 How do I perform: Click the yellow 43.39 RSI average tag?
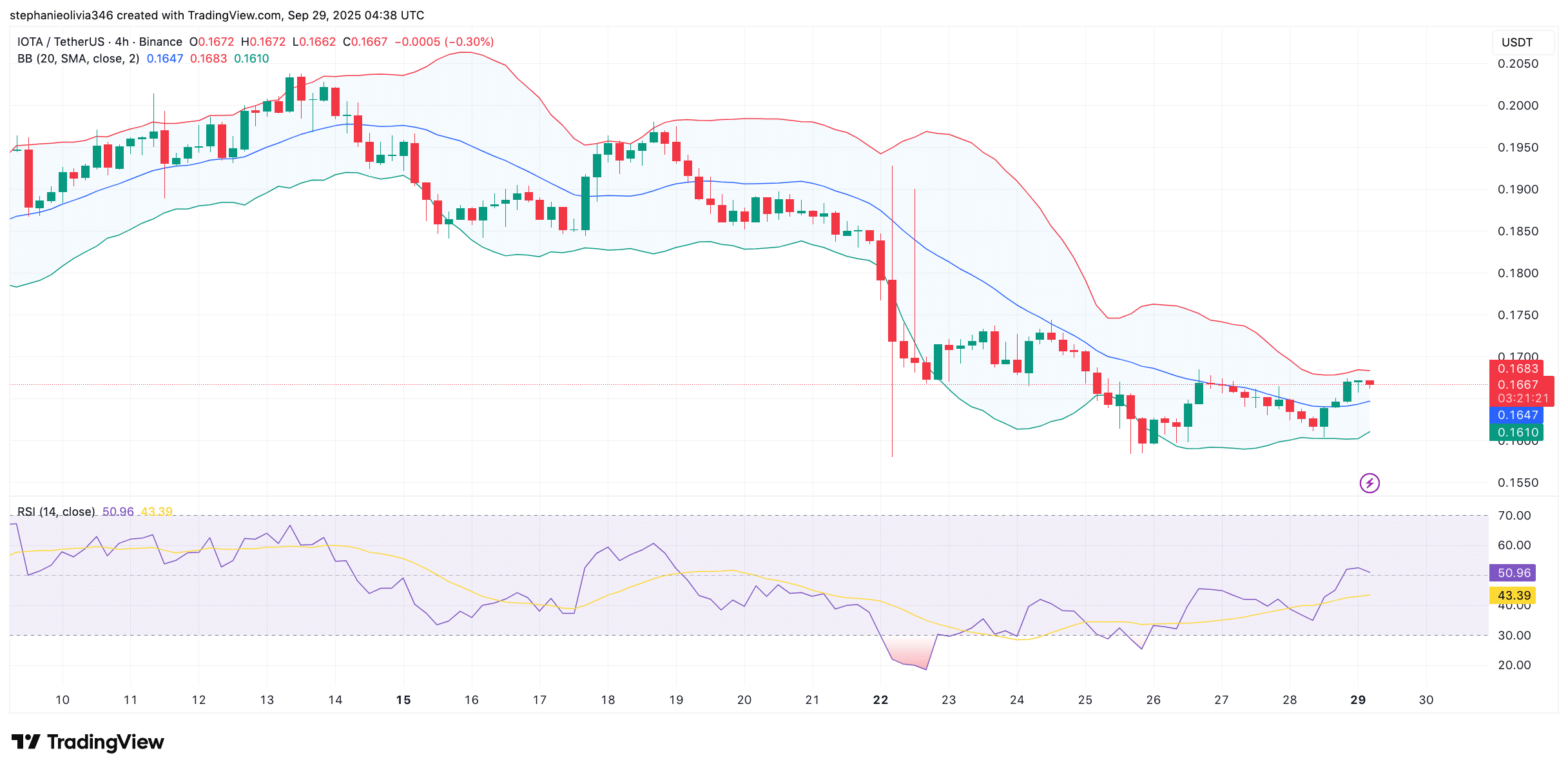coord(1513,596)
